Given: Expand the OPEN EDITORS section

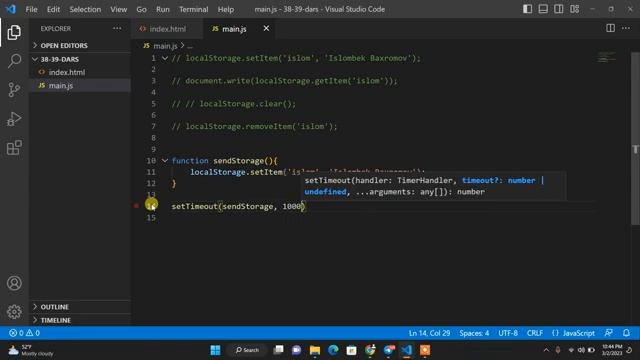Looking at the screenshot, I should 80,45.
